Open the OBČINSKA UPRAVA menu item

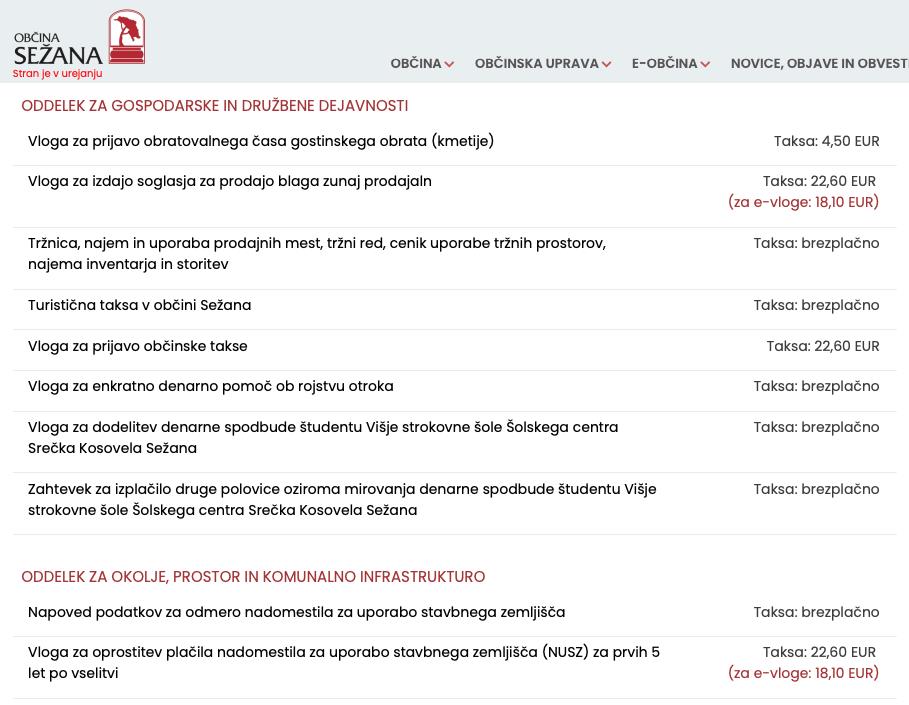pyautogui.click(x=536, y=63)
